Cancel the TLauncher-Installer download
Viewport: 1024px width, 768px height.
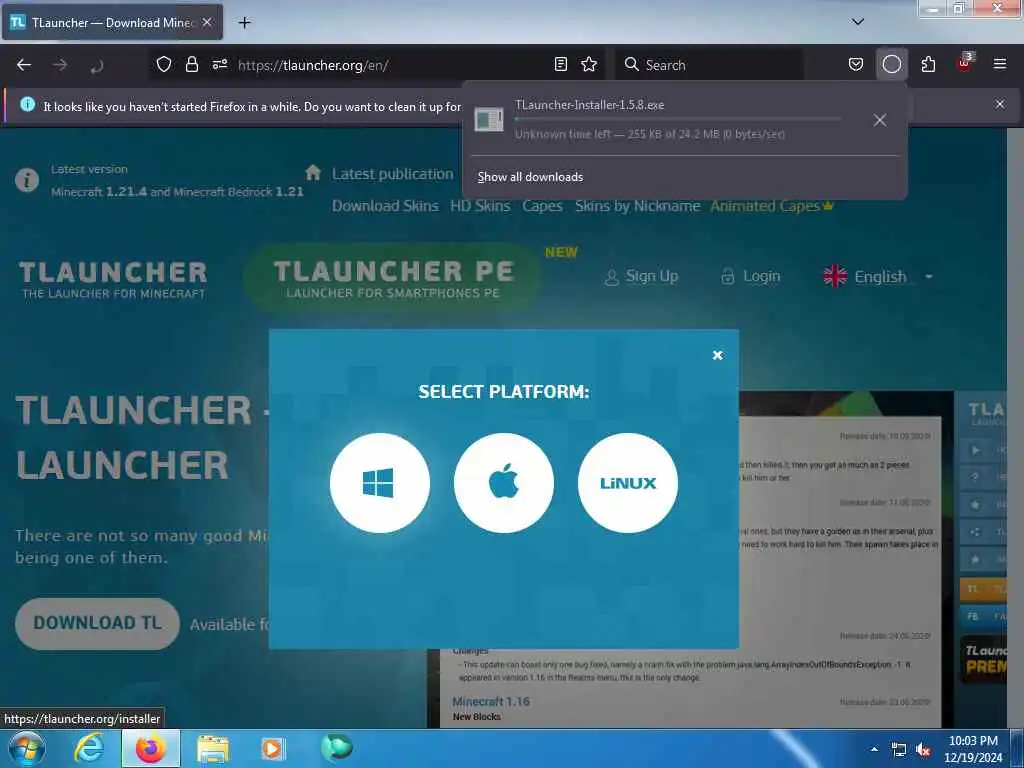[x=880, y=120]
